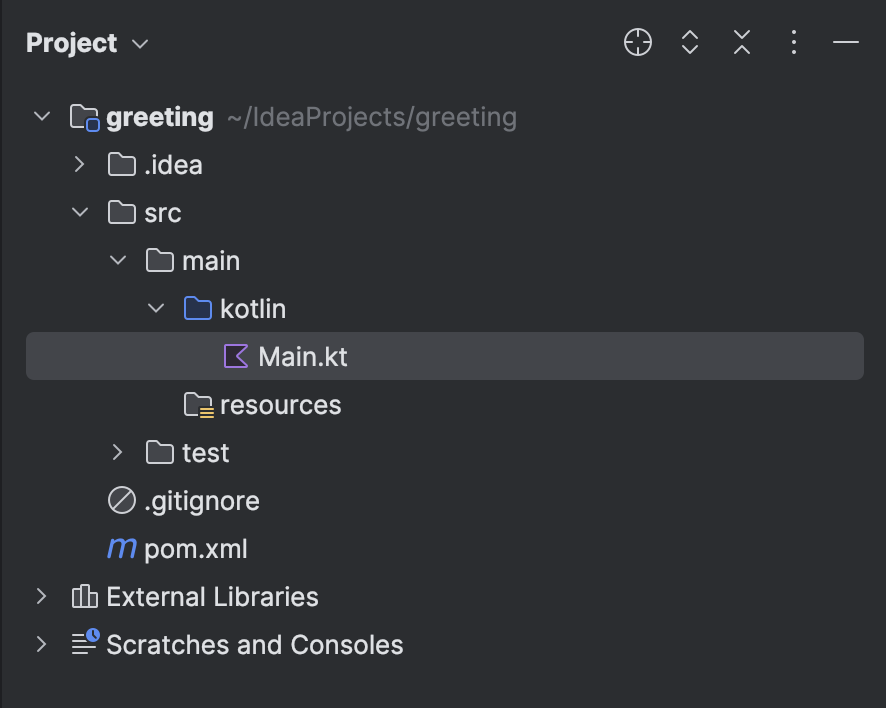The height and width of the screenshot is (708, 886).
Task: Click the Collapse All icon
Action: point(742,42)
